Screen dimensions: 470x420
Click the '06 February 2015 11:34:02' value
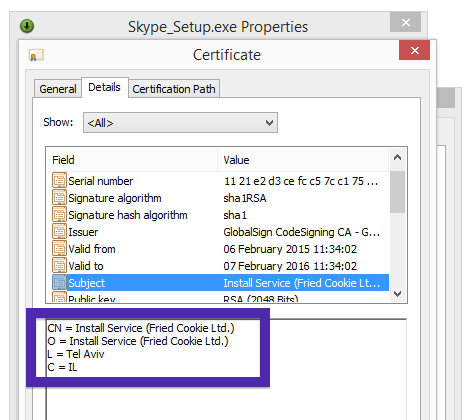pyautogui.click(x=290, y=249)
